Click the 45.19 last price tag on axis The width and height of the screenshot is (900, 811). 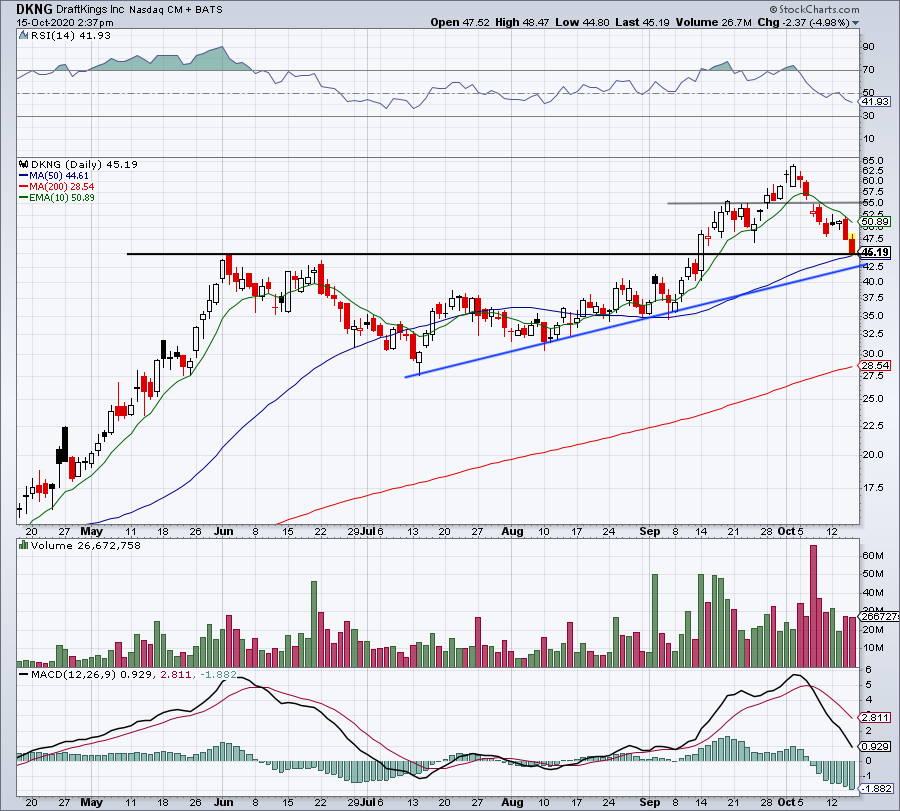point(875,252)
